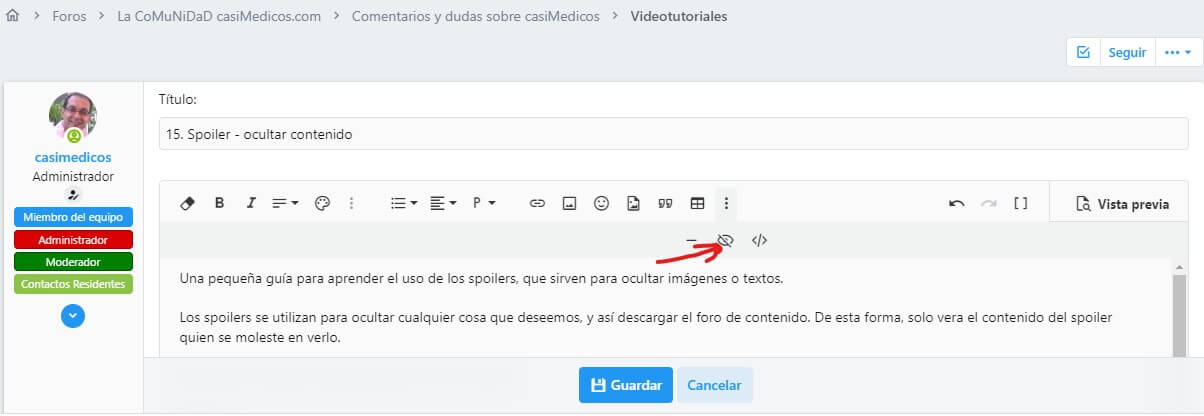
Task: Insert code with the code icon
Action: pos(759,240)
